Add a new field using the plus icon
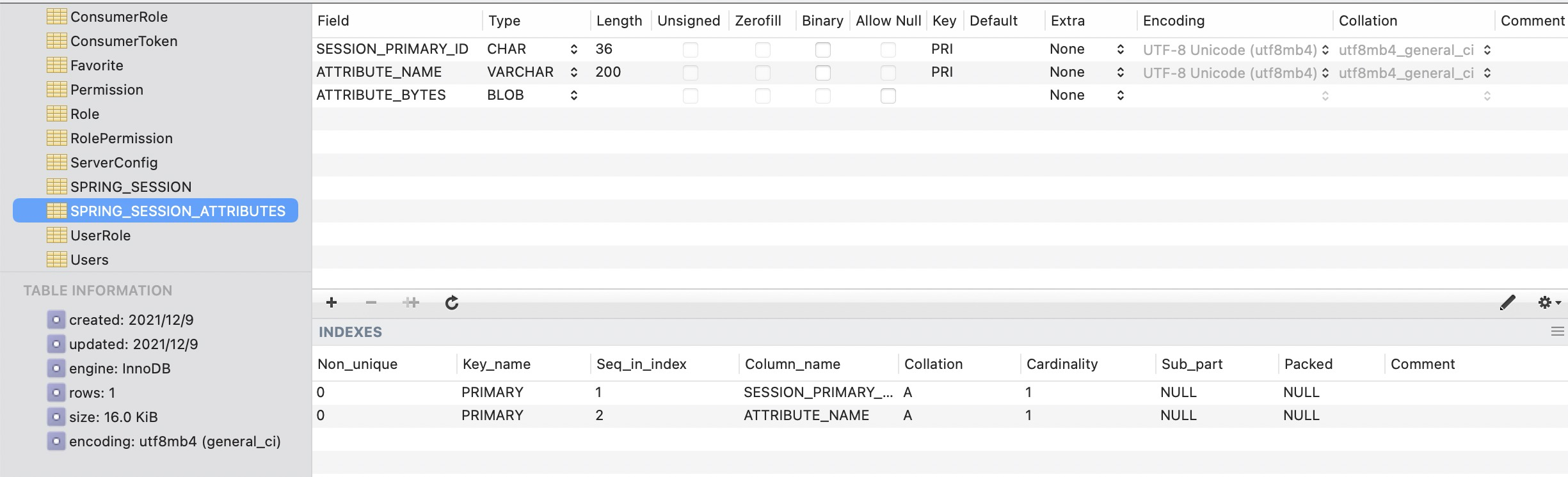 pos(332,302)
